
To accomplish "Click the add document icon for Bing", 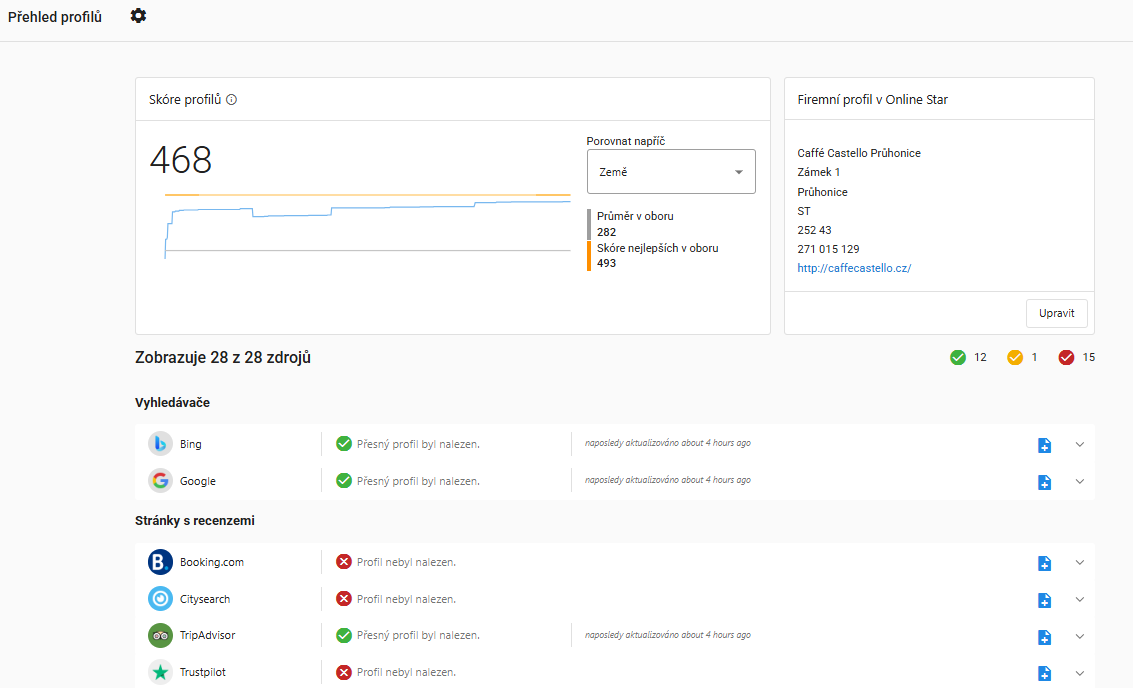I will [x=1044, y=445].
